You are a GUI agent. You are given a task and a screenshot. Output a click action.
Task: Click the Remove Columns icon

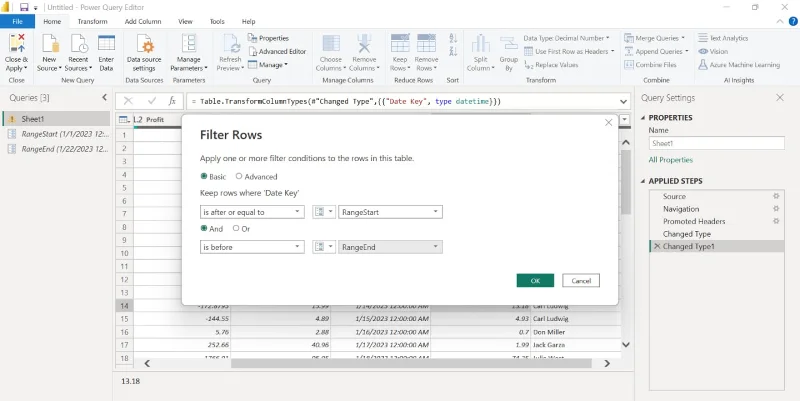coord(364,44)
